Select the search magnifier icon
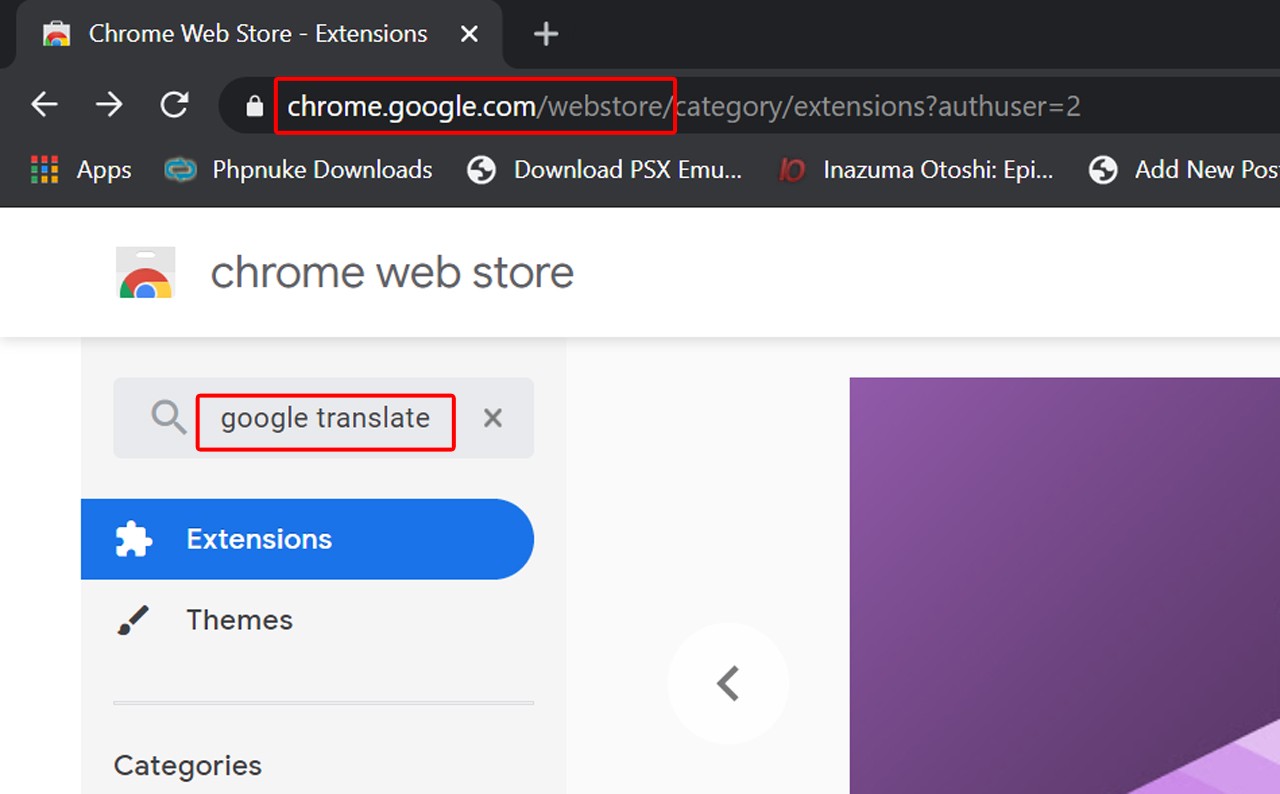This screenshot has width=1280, height=794. point(167,417)
